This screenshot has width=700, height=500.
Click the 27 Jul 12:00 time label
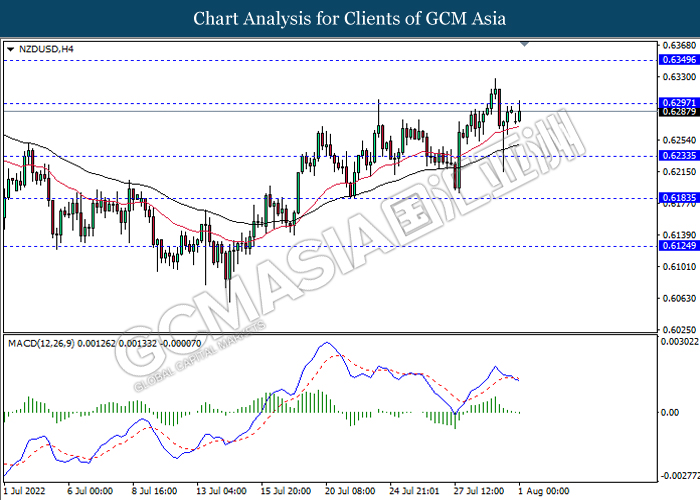pos(479,491)
